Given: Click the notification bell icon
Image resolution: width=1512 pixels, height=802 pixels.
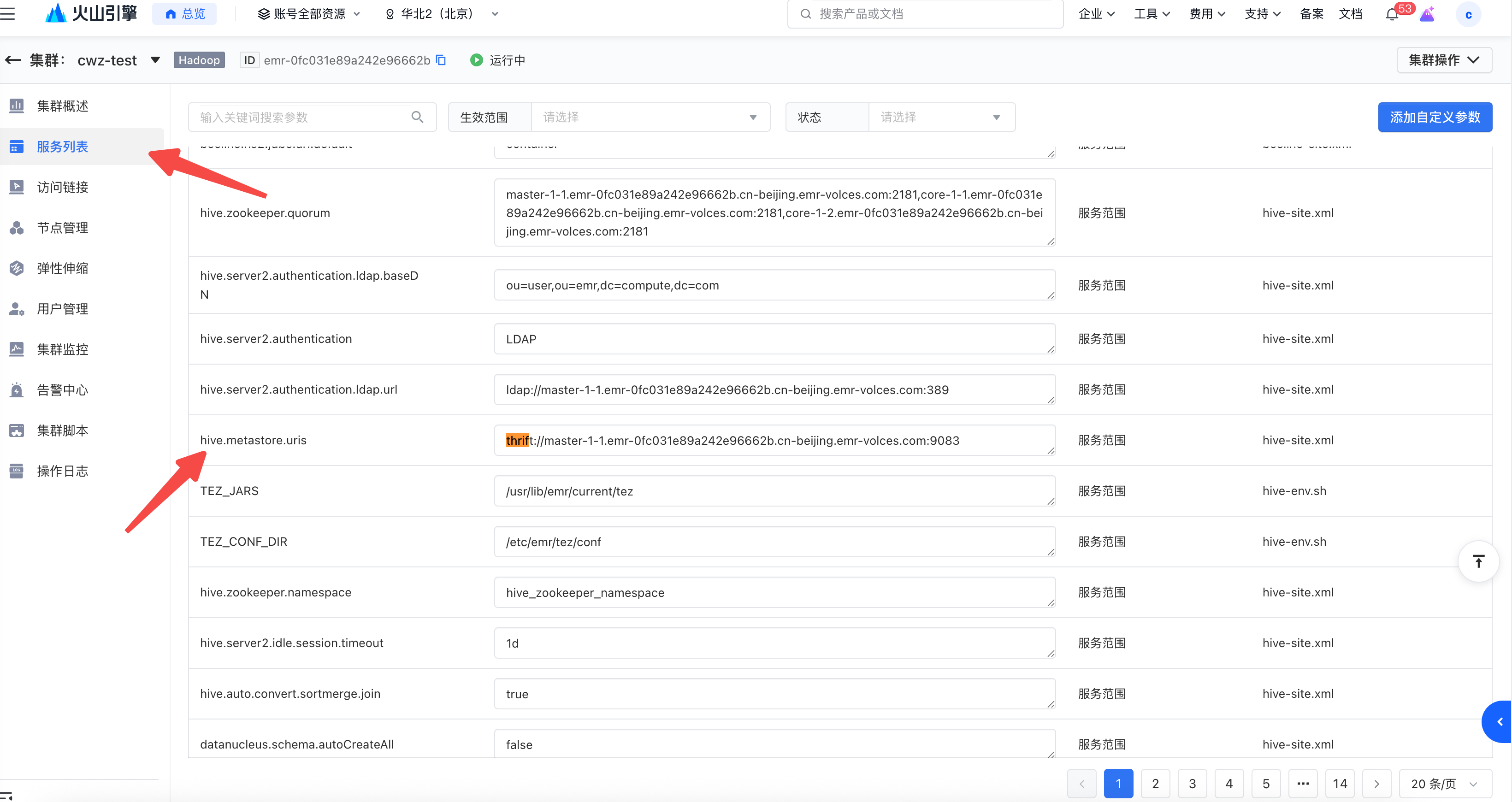Looking at the screenshot, I should click(1392, 14).
